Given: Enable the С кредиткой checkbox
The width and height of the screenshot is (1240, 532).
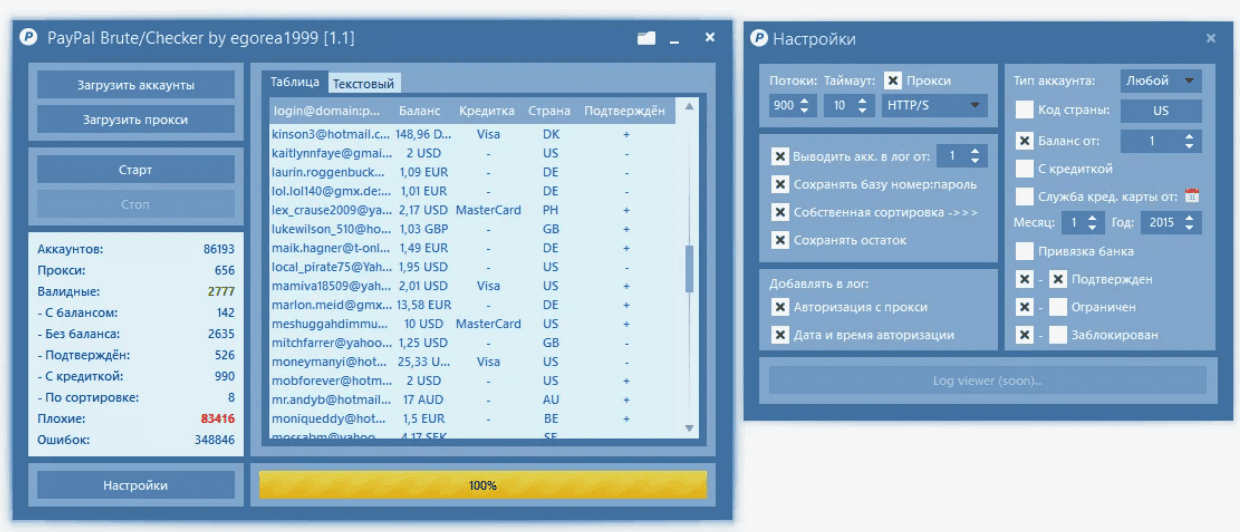Looking at the screenshot, I should click(x=1024, y=169).
